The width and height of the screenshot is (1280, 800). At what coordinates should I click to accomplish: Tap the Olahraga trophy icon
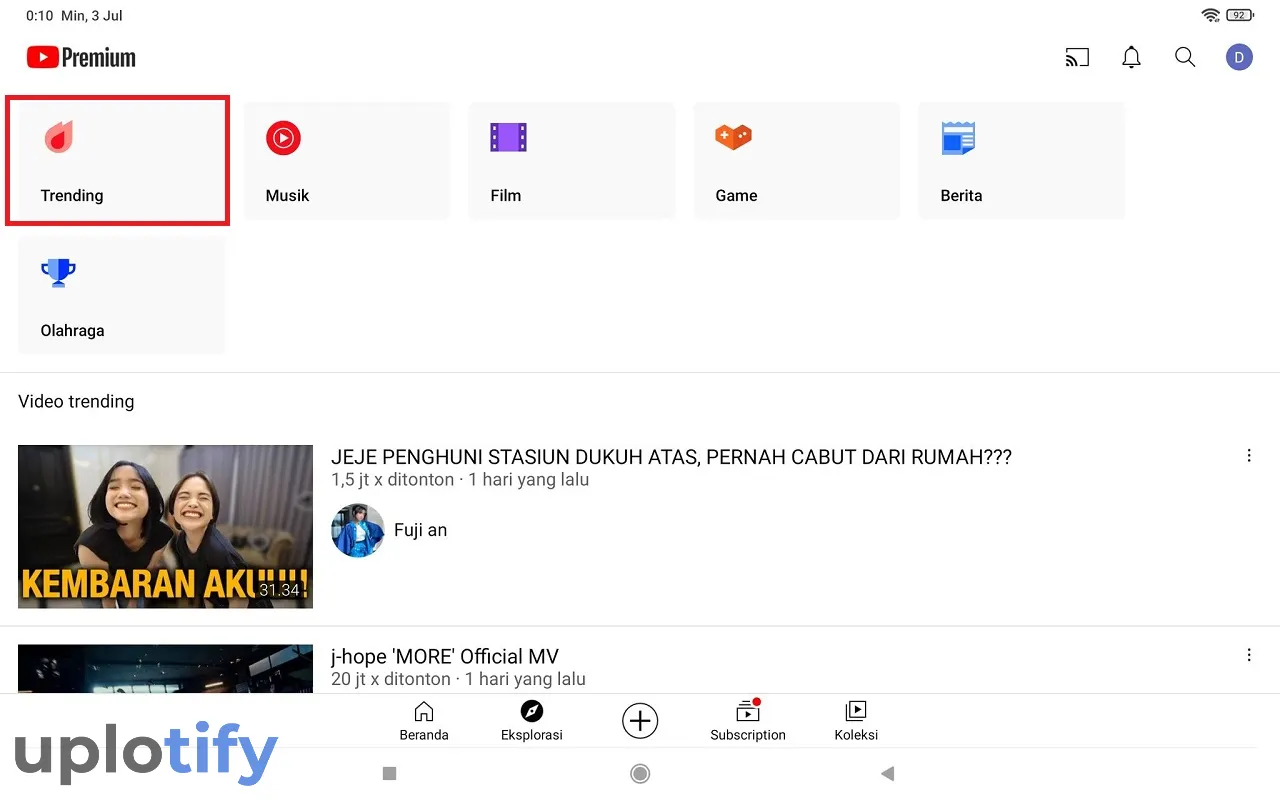point(58,272)
